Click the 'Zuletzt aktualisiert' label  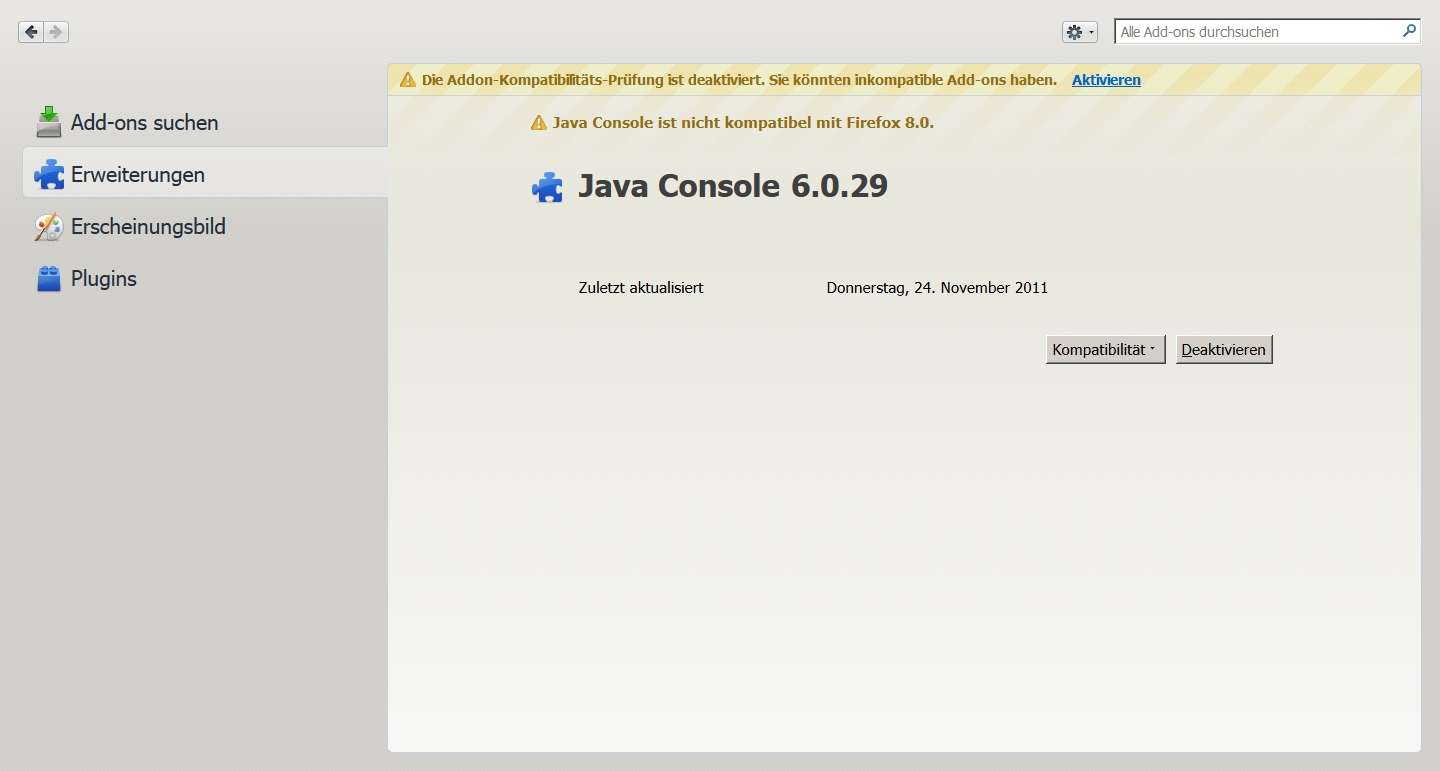pos(641,288)
